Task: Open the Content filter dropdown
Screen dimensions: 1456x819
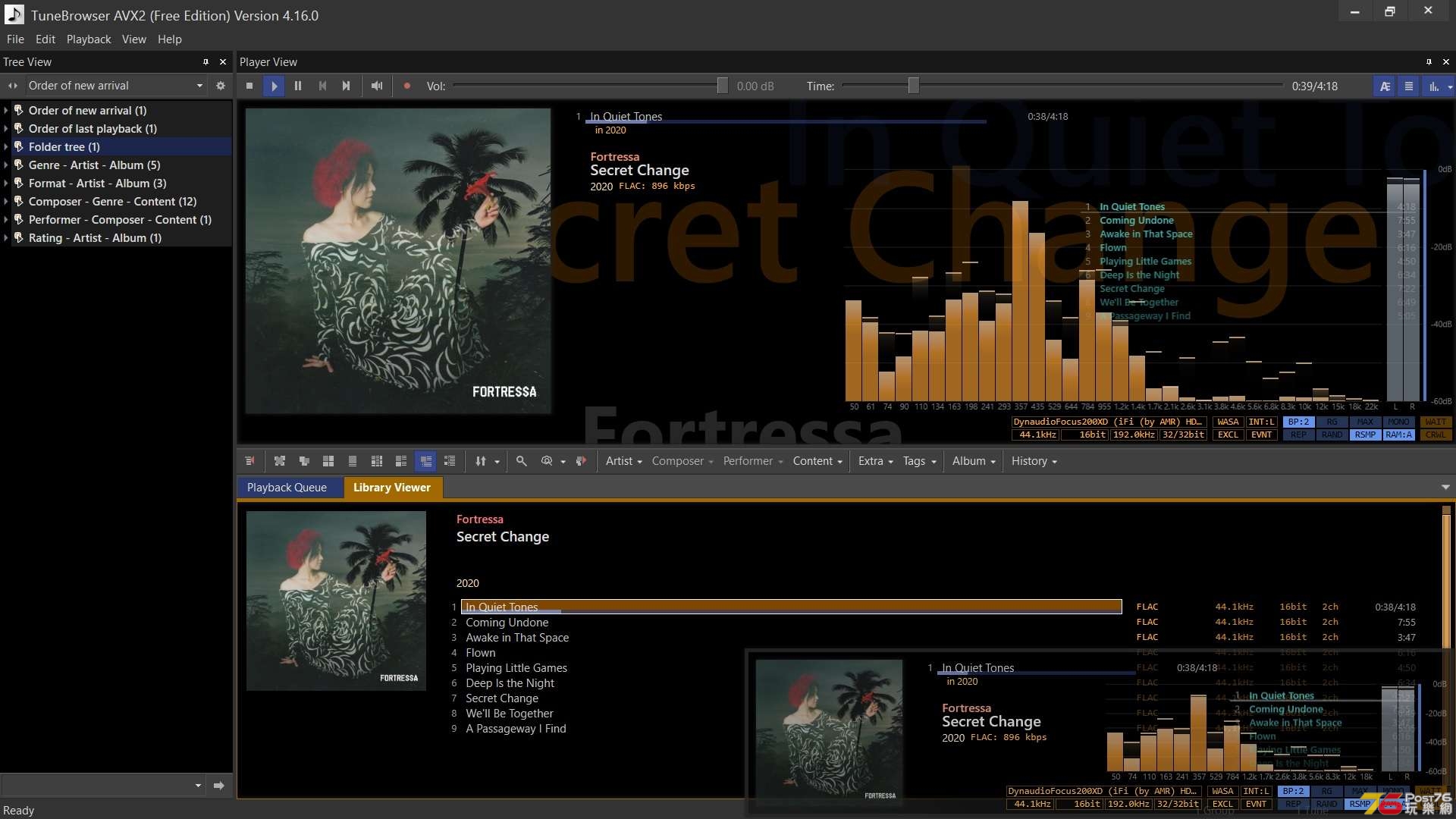Action: click(x=817, y=461)
